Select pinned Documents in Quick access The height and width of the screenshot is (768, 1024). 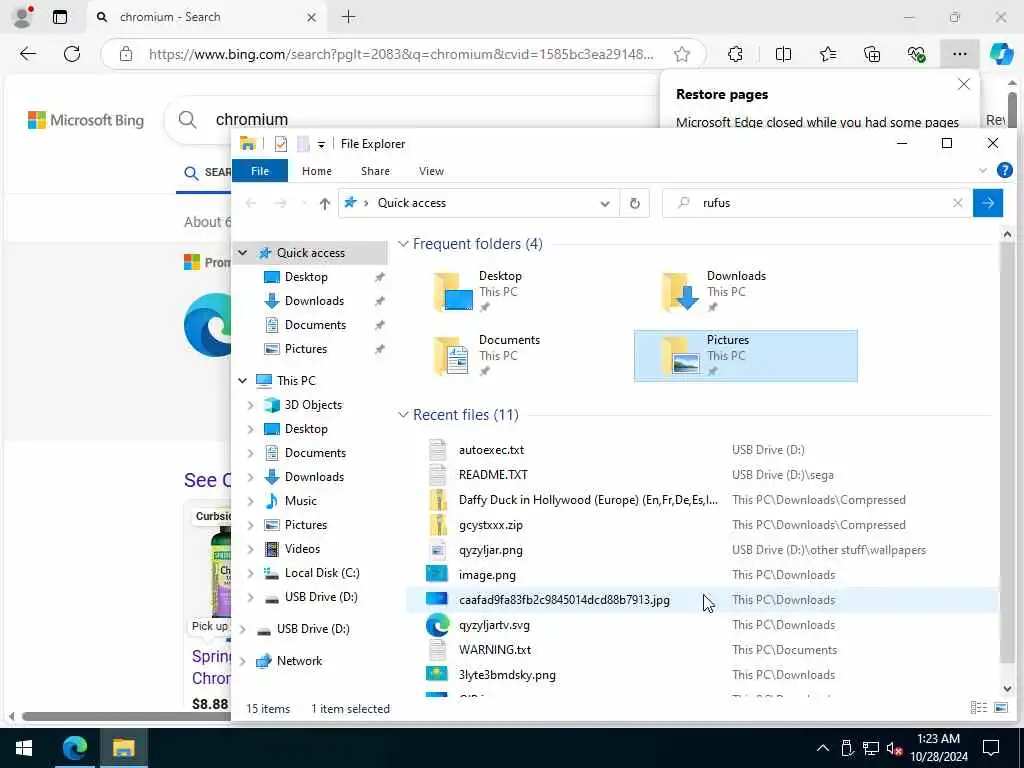[315, 325]
